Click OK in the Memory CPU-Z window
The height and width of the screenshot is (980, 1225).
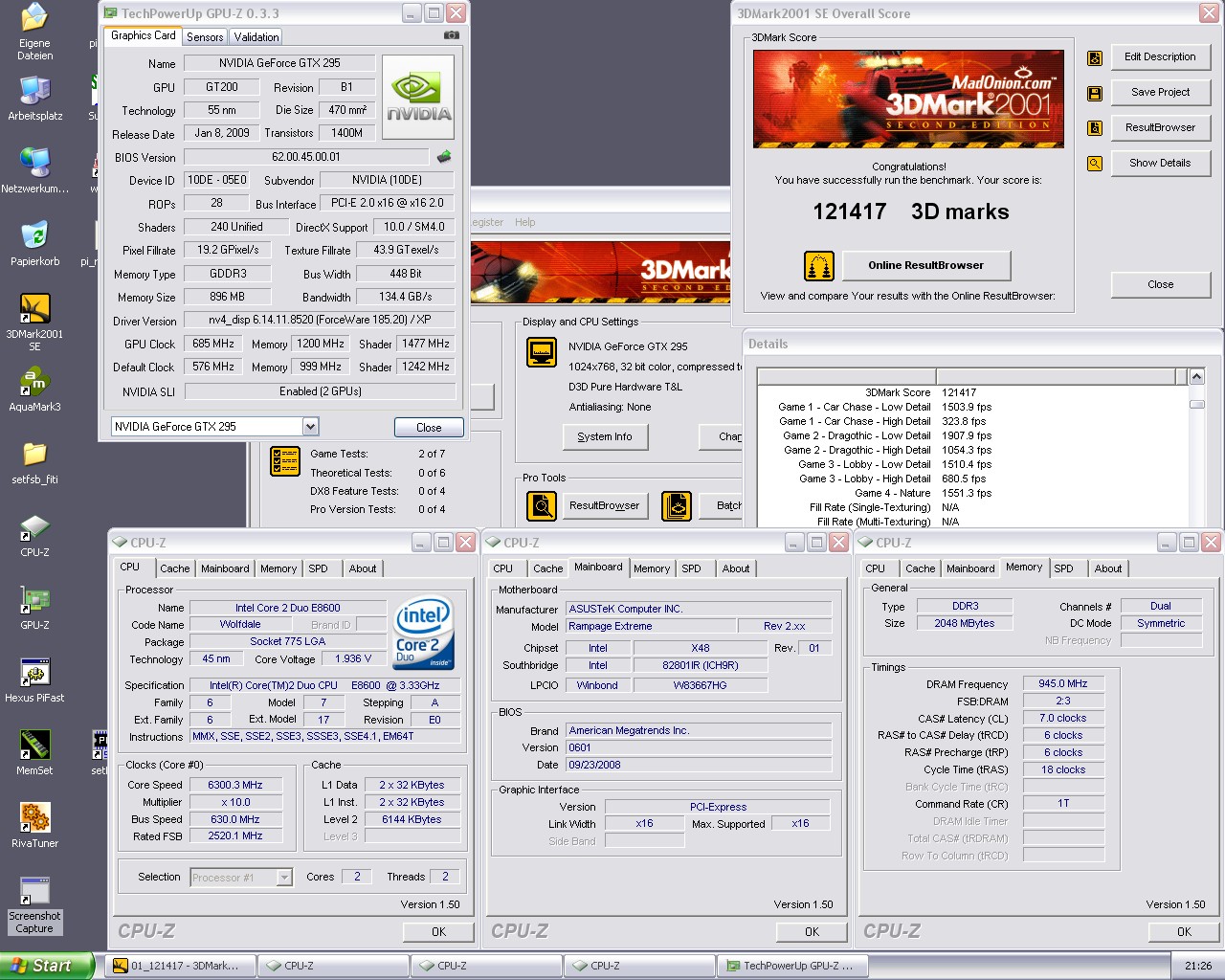(1184, 932)
